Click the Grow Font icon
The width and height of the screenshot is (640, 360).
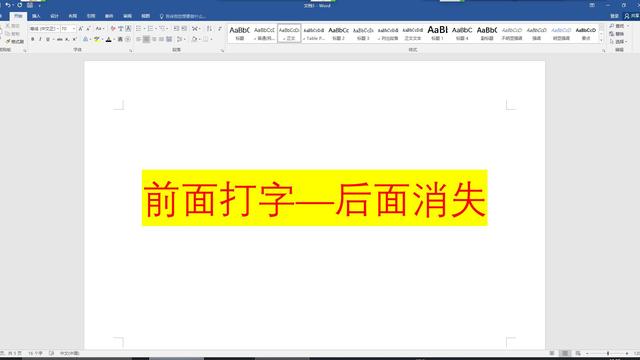coord(80,29)
